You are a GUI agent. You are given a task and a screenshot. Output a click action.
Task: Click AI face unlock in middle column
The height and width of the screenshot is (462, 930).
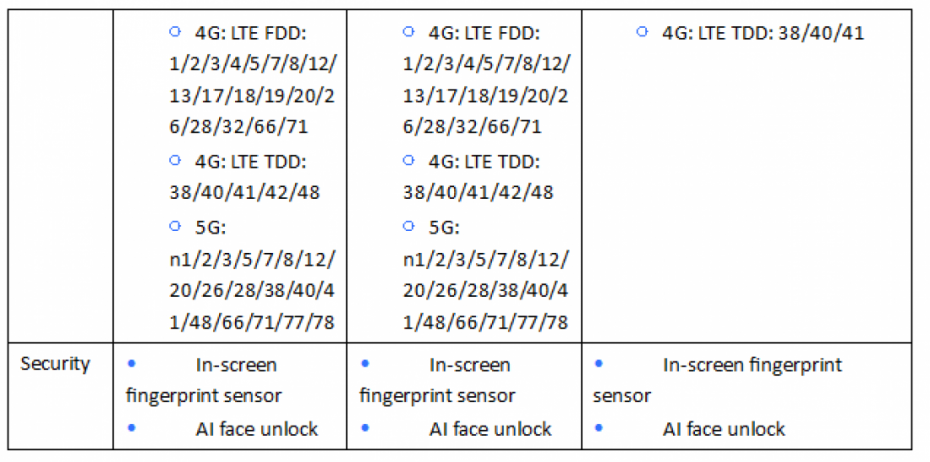coord(490,429)
